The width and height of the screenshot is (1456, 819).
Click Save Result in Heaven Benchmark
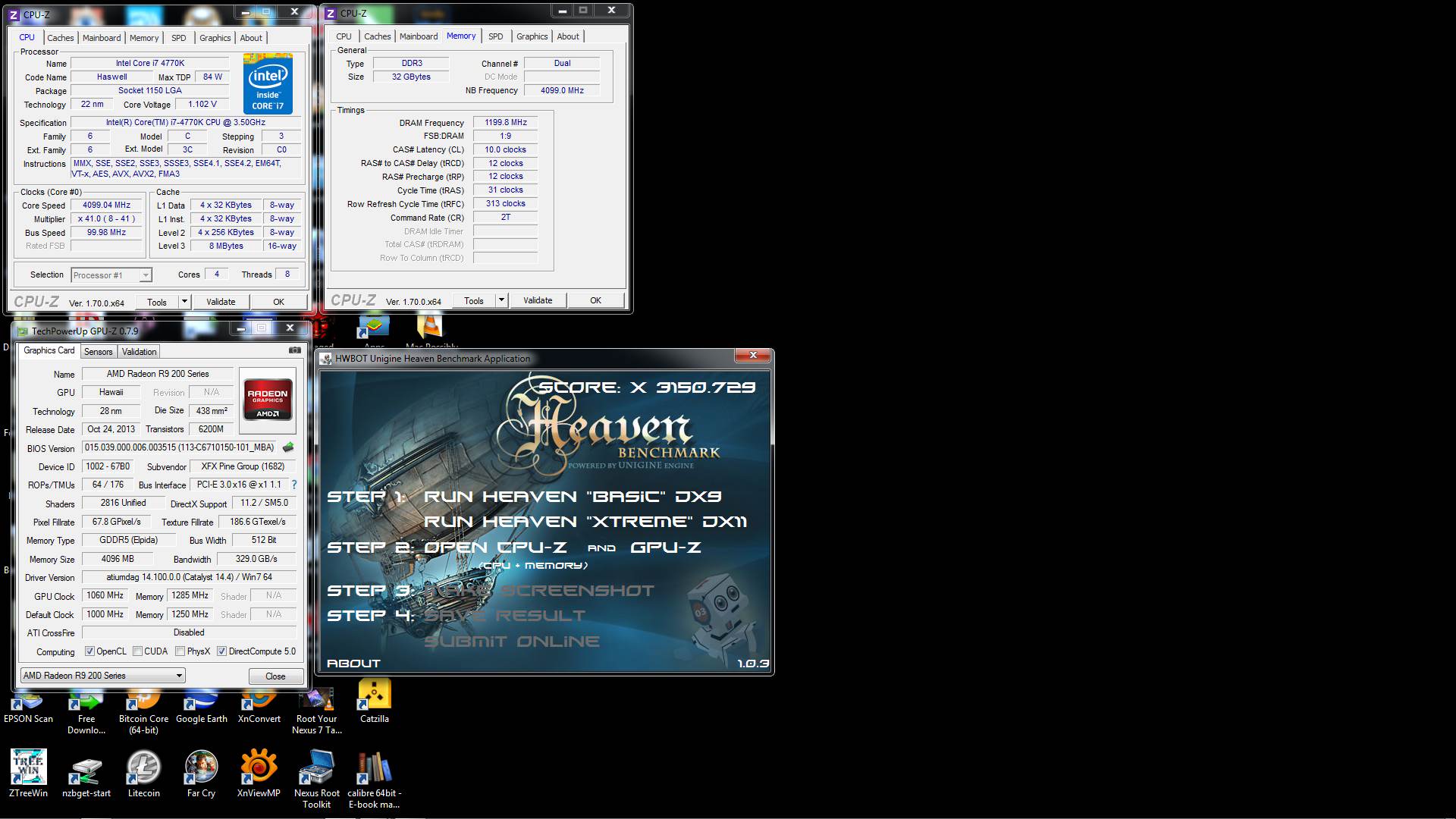pyautogui.click(x=504, y=616)
